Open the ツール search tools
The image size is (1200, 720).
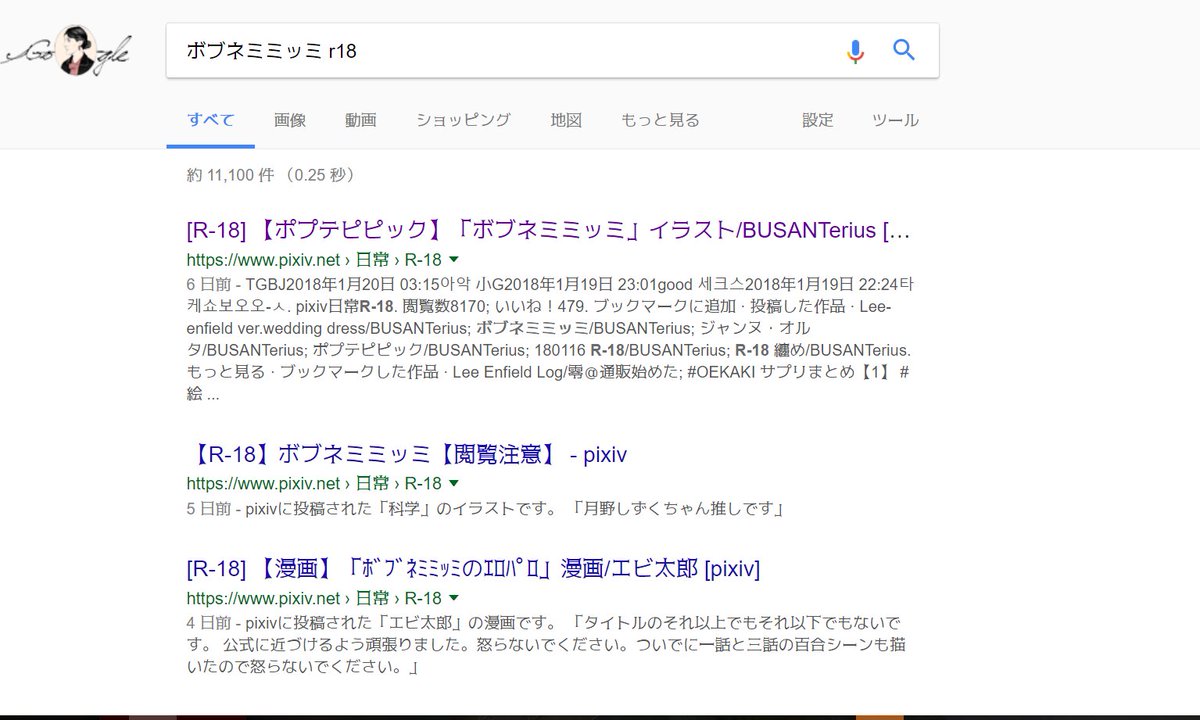click(x=895, y=120)
